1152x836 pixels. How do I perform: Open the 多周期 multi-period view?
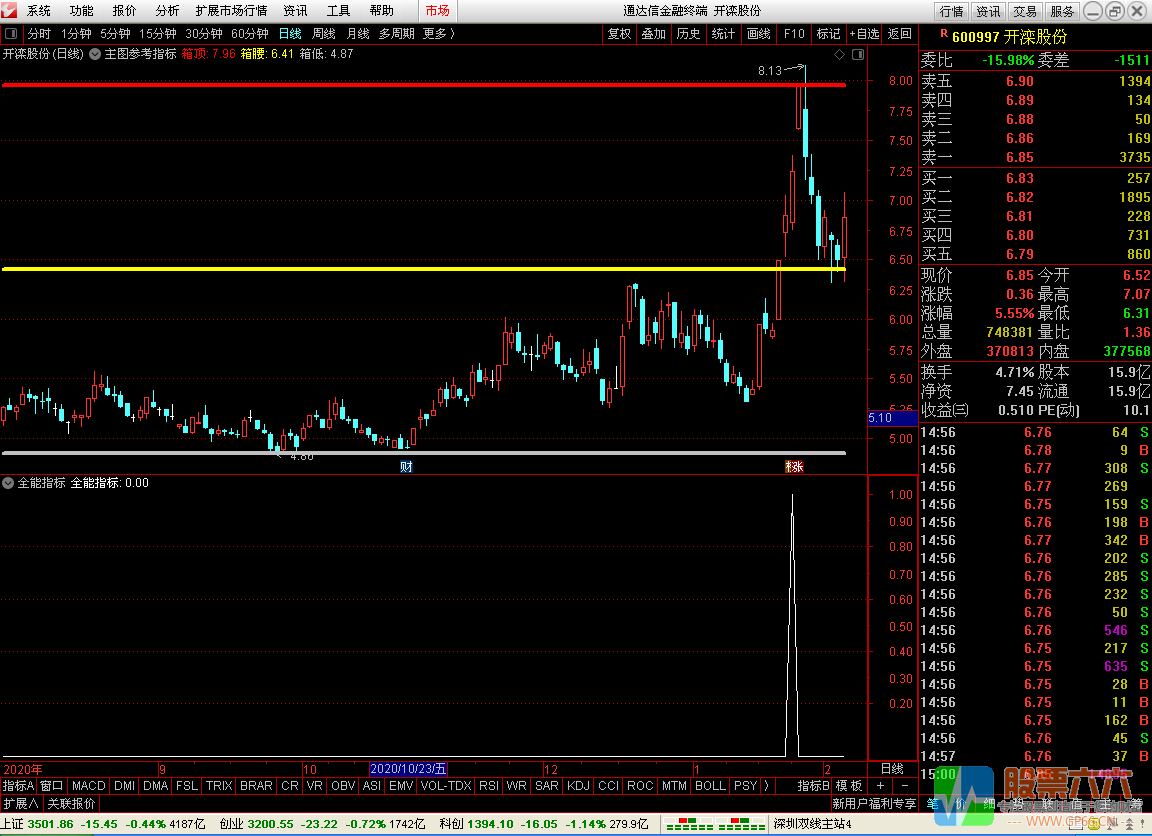(397, 34)
